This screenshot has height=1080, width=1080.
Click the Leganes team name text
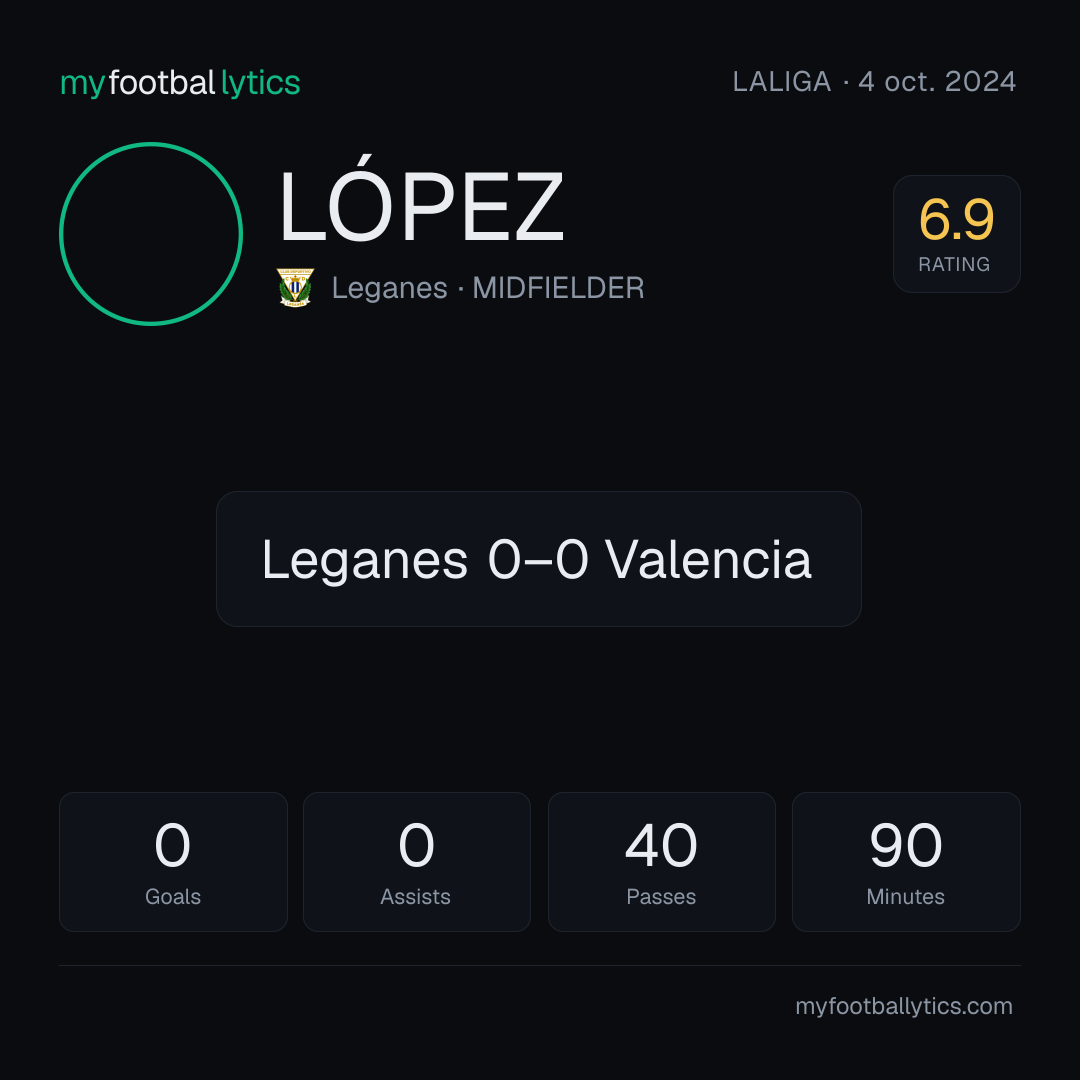390,288
